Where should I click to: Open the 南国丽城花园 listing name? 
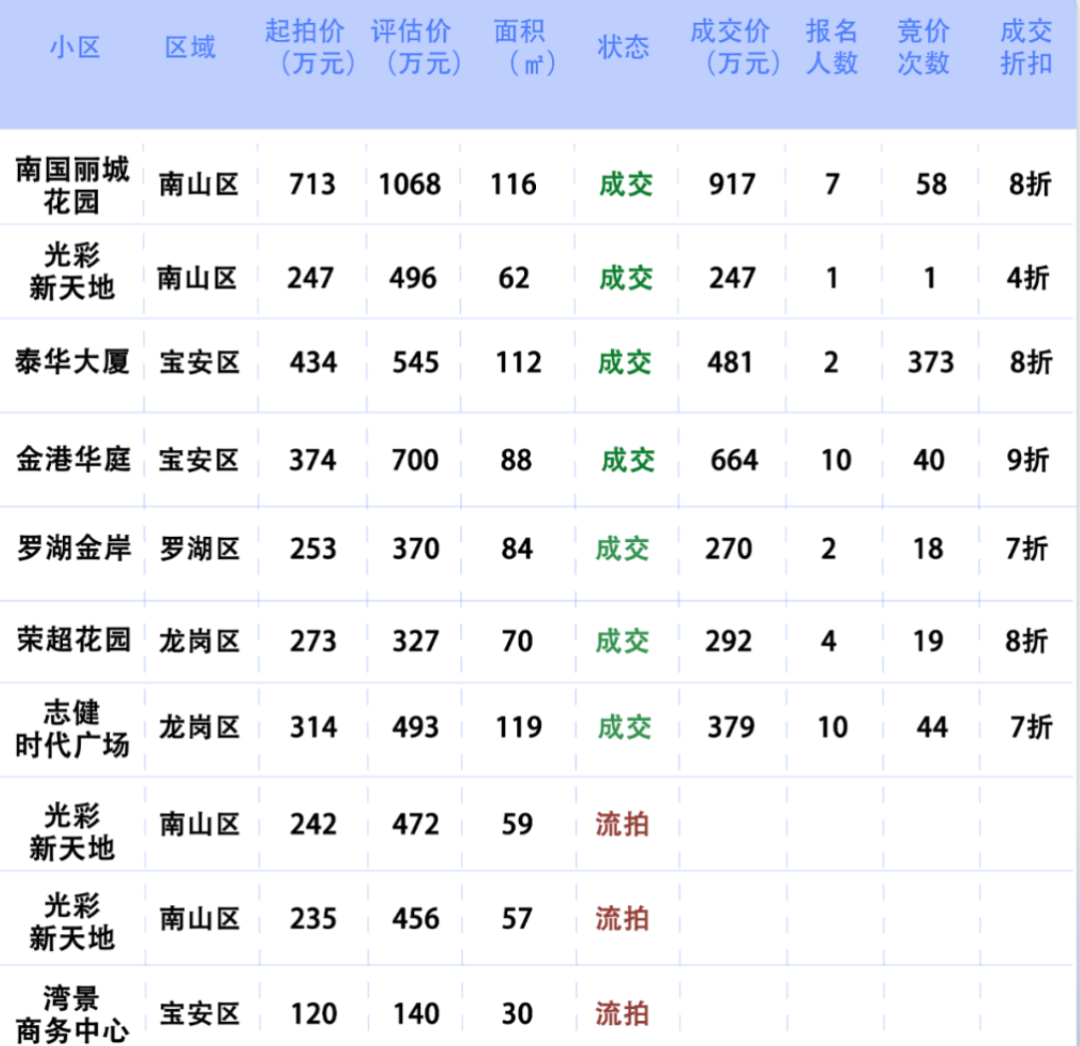click(x=72, y=185)
